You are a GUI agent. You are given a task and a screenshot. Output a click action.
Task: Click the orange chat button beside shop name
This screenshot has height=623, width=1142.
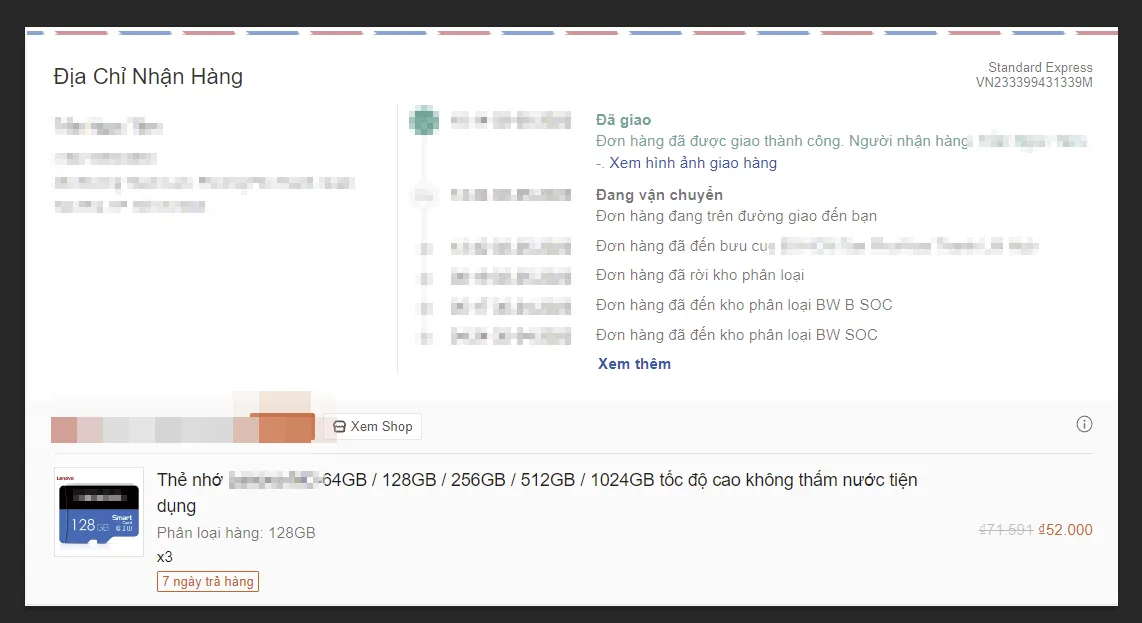pos(282,427)
